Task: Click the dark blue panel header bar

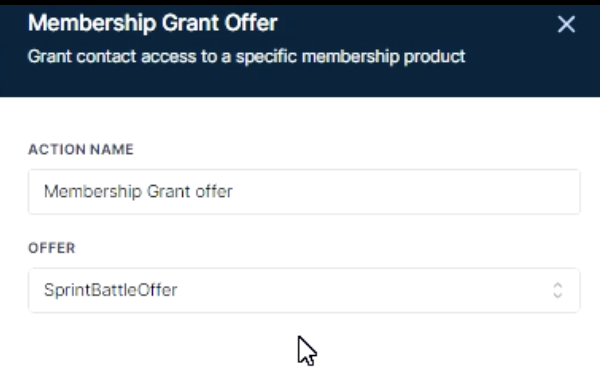Action: tap(300, 51)
